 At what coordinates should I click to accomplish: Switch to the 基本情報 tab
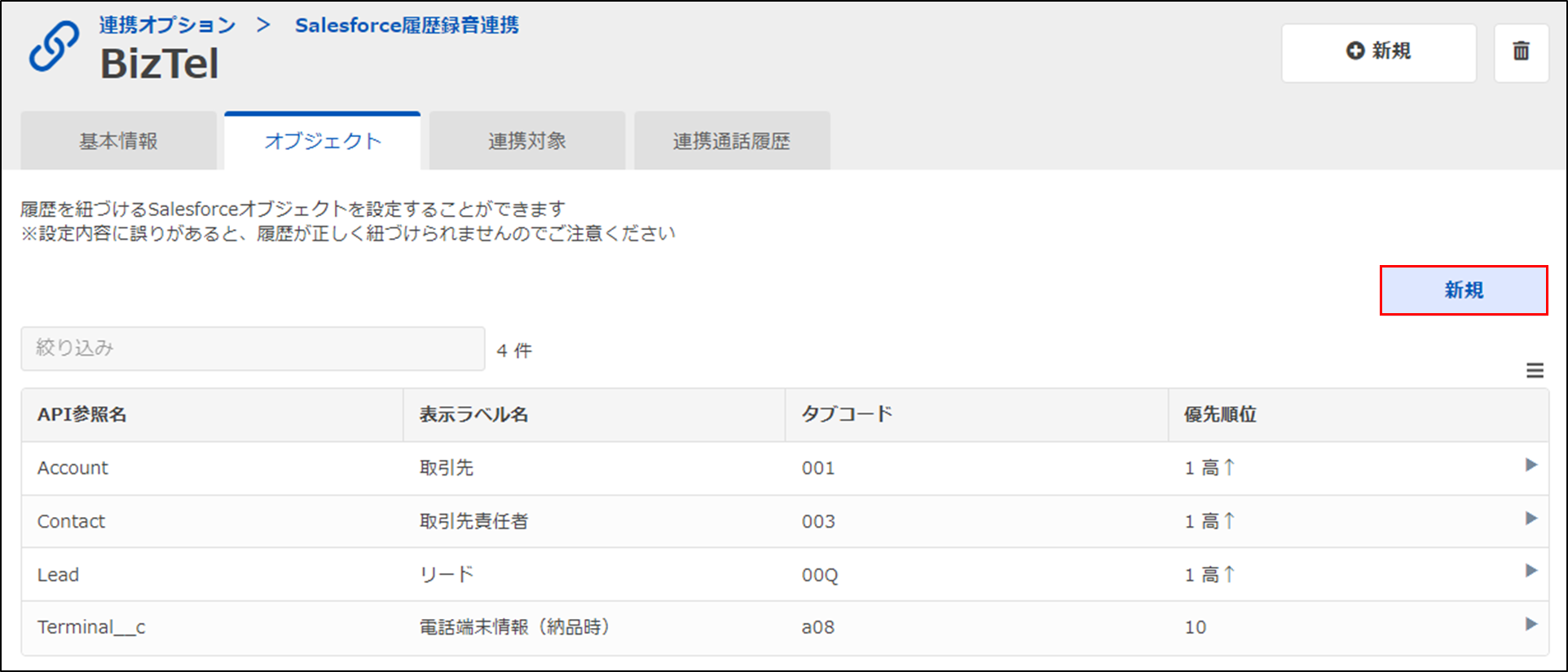point(118,141)
